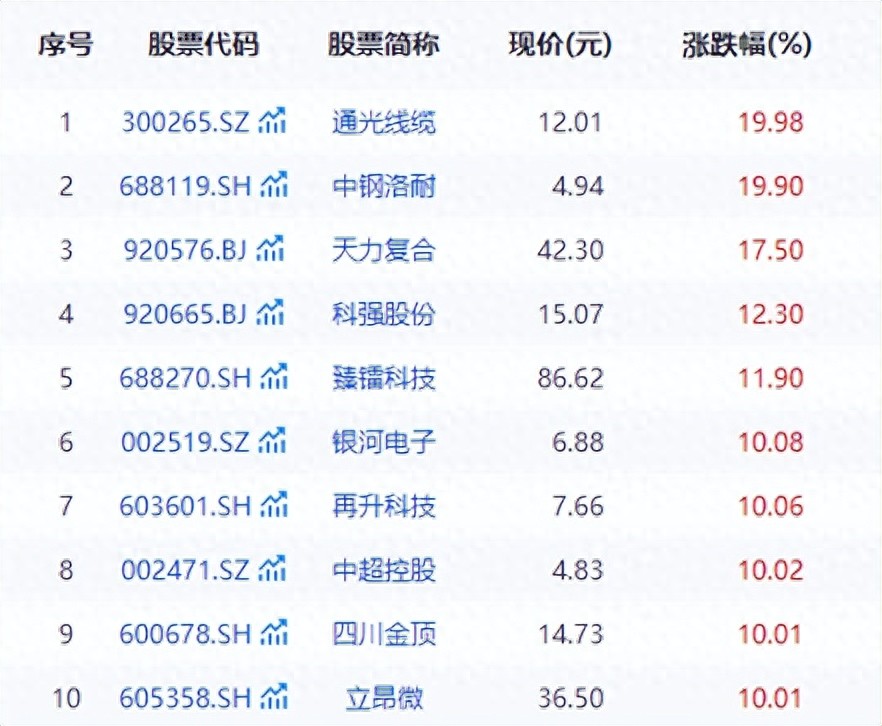Click row number 5 in 序号 column
Image resolution: width=882 pixels, height=726 pixels.
pos(66,378)
